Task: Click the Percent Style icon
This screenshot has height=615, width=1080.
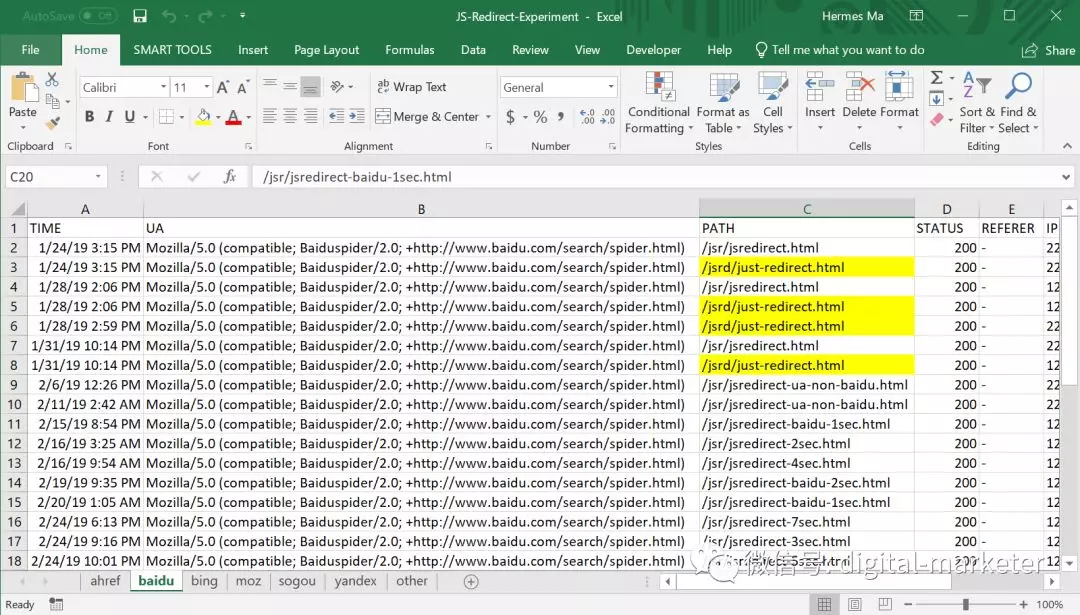Action: point(541,117)
